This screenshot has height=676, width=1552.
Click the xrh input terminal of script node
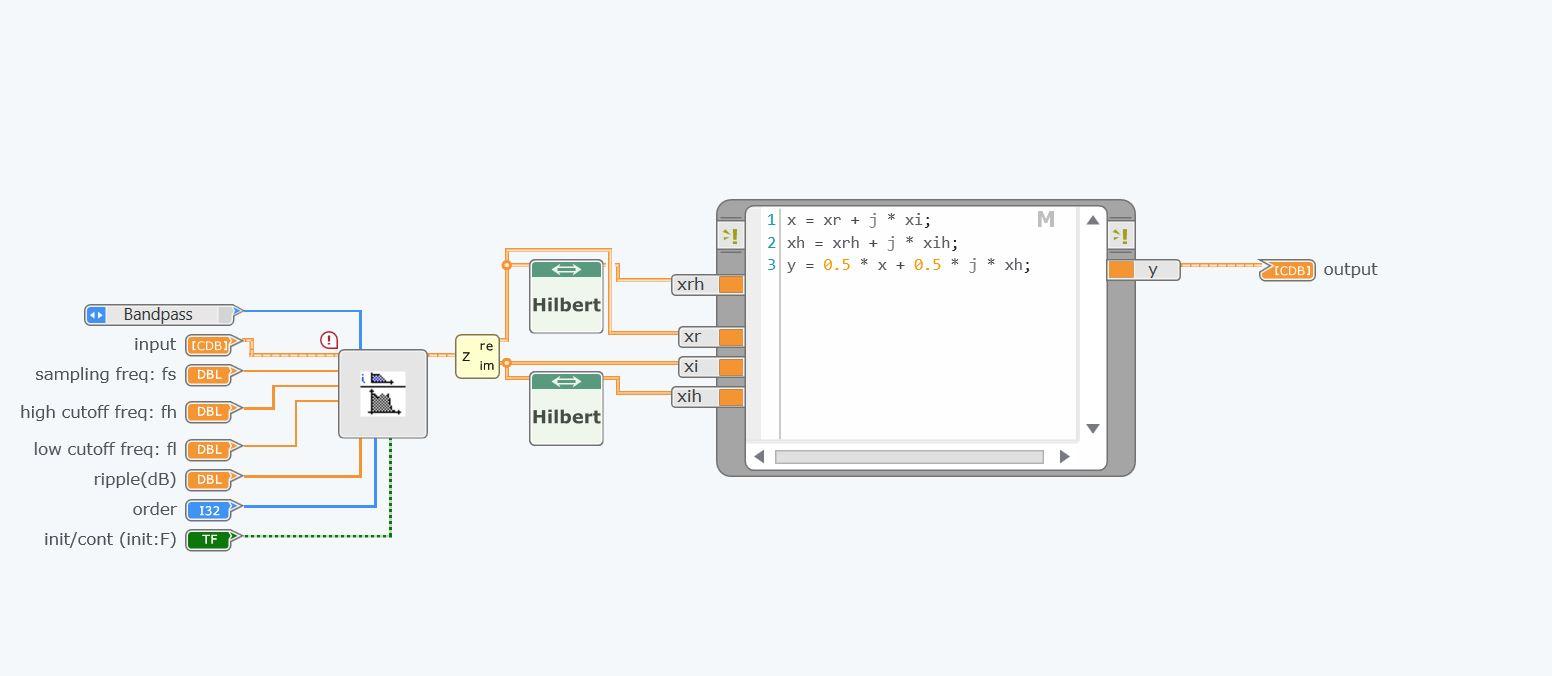pos(708,285)
